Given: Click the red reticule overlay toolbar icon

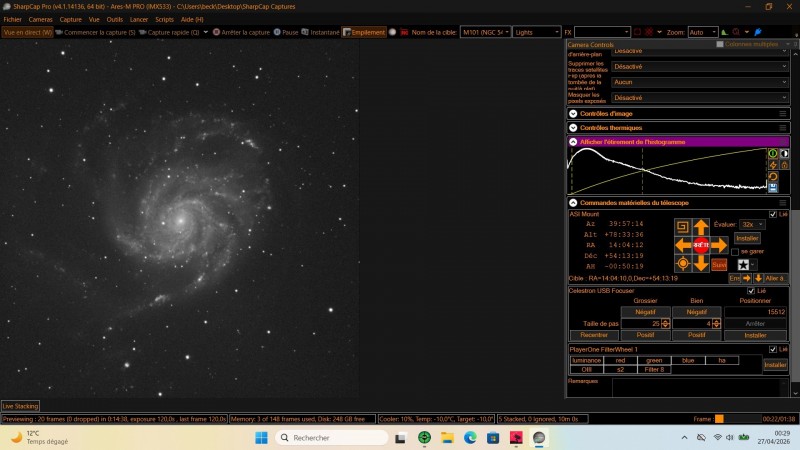Looking at the screenshot, I should coord(648,32).
